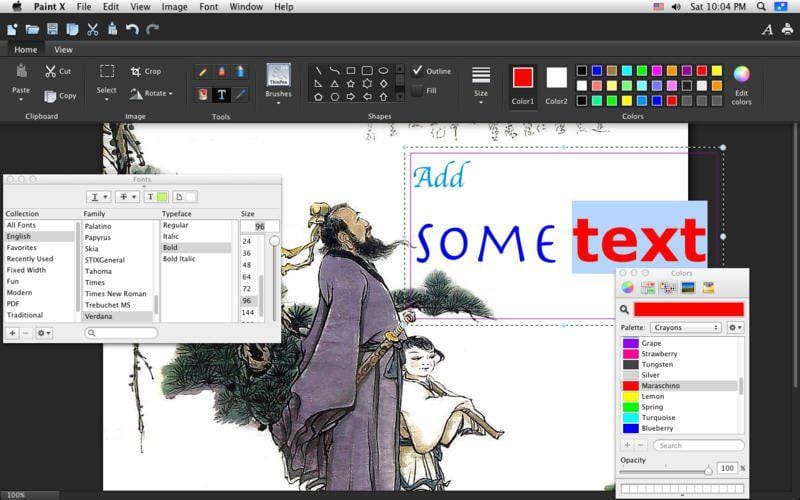800x500 pixels.
Task: Expand the Brushes dropdown
Action: pos(278,103)
